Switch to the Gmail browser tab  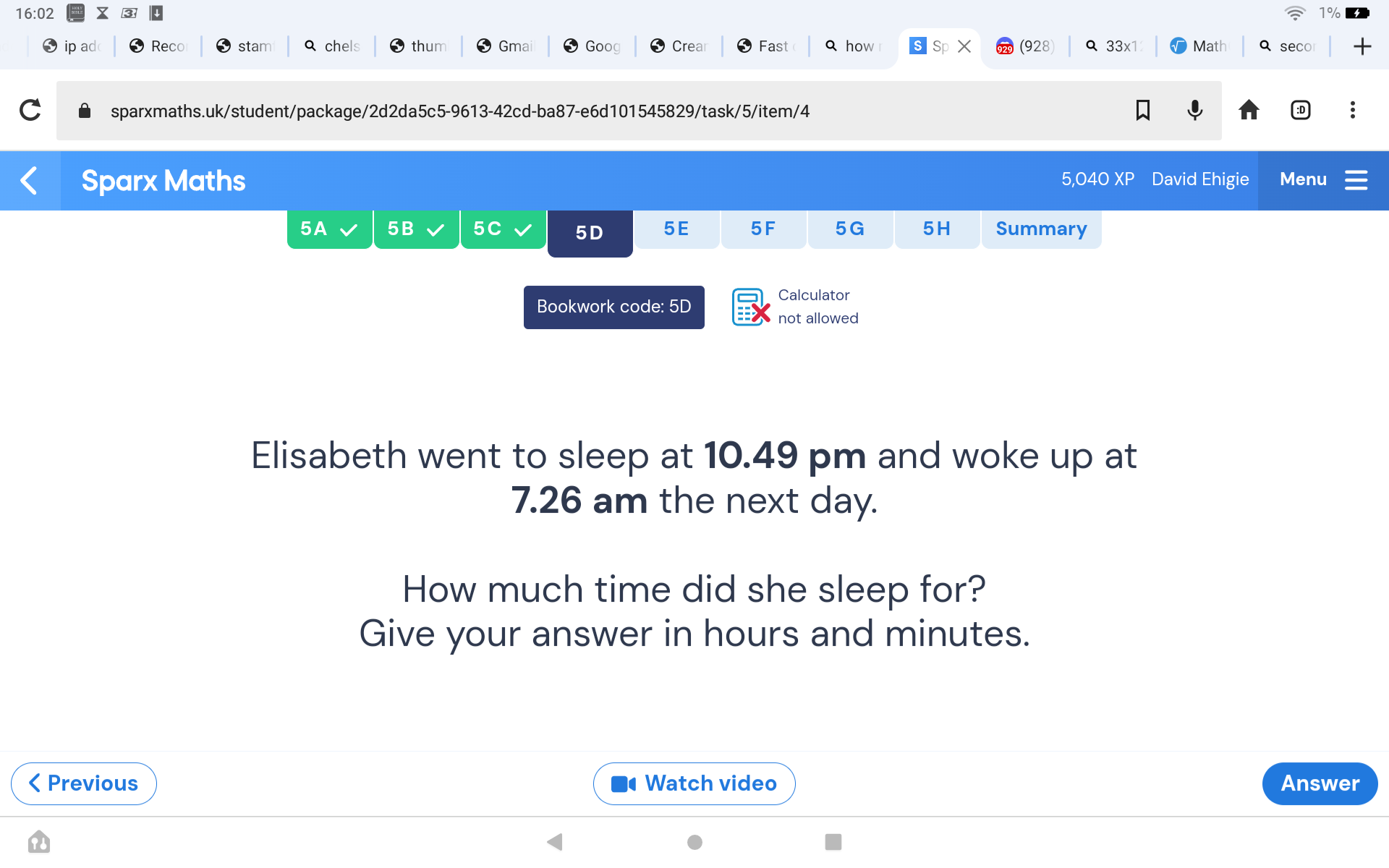[x=506, y=46]
